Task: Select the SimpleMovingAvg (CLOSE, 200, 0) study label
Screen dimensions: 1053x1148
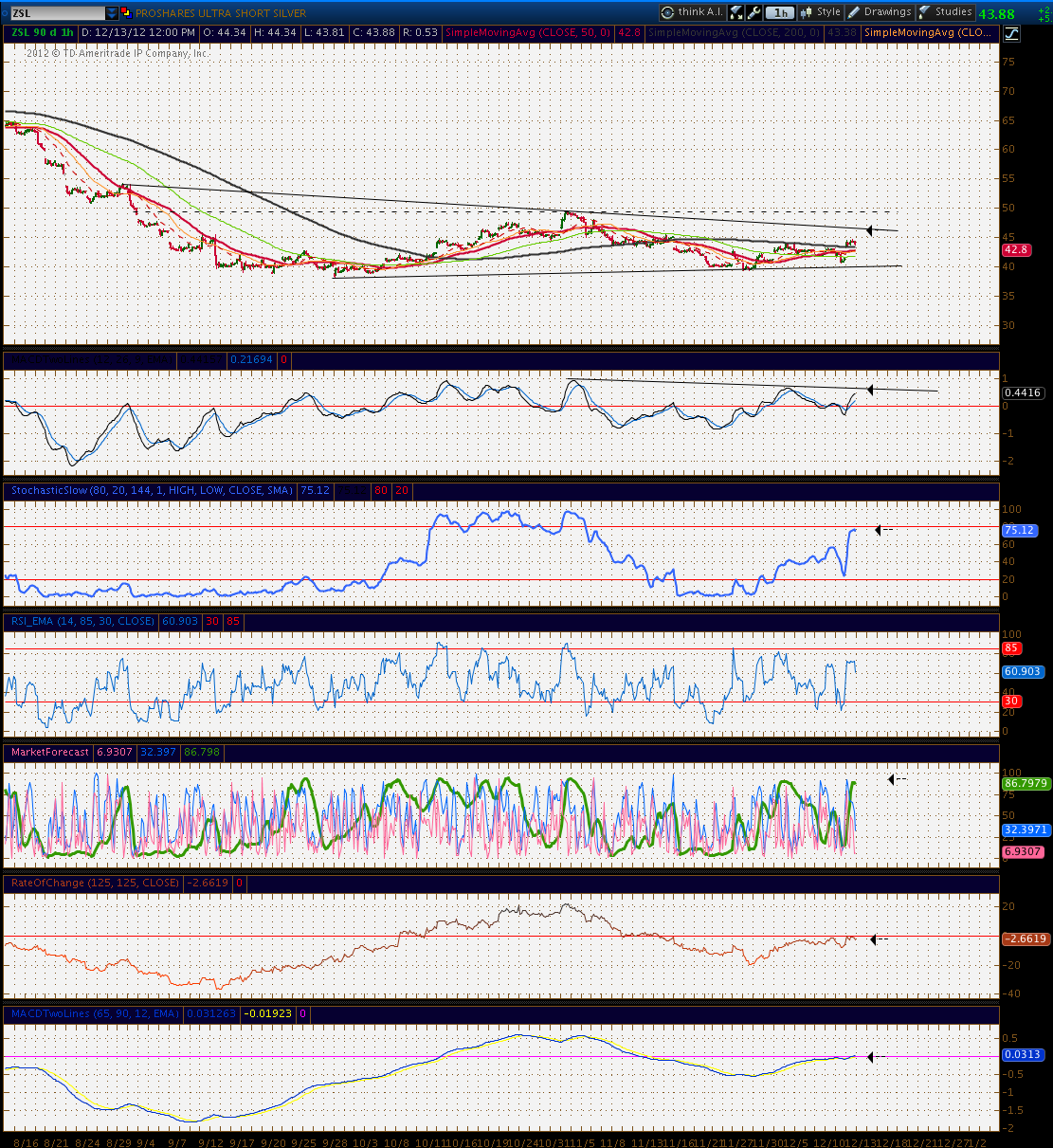Action: pos(735,32)
